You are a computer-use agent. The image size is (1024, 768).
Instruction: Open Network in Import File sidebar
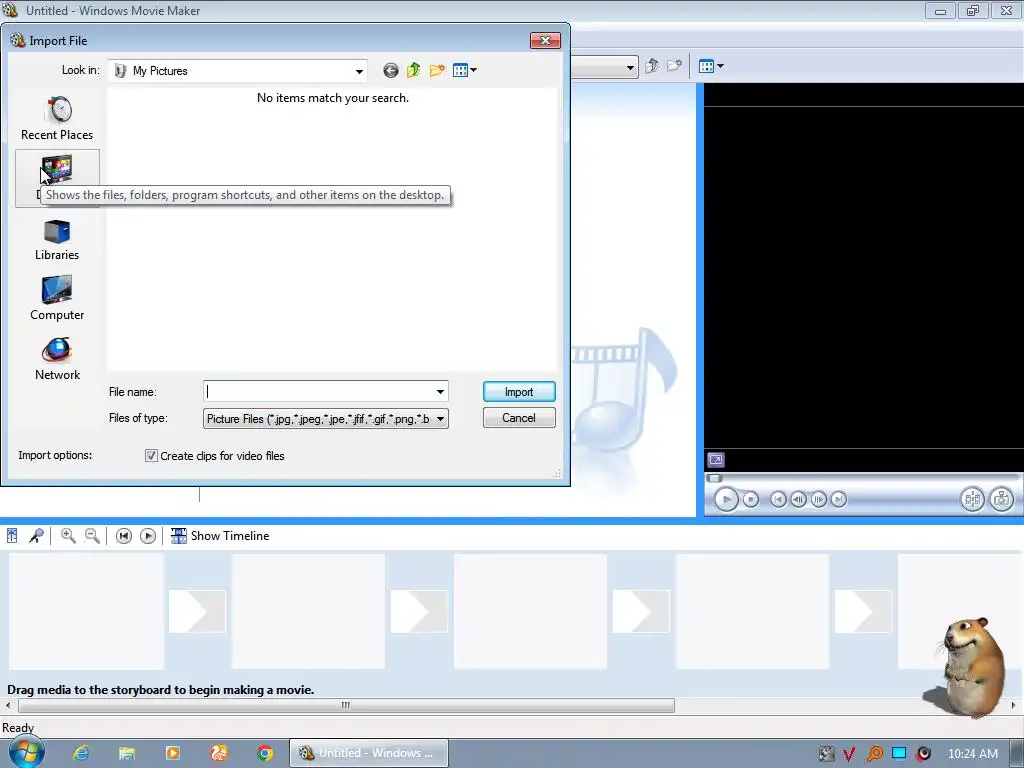57,359
